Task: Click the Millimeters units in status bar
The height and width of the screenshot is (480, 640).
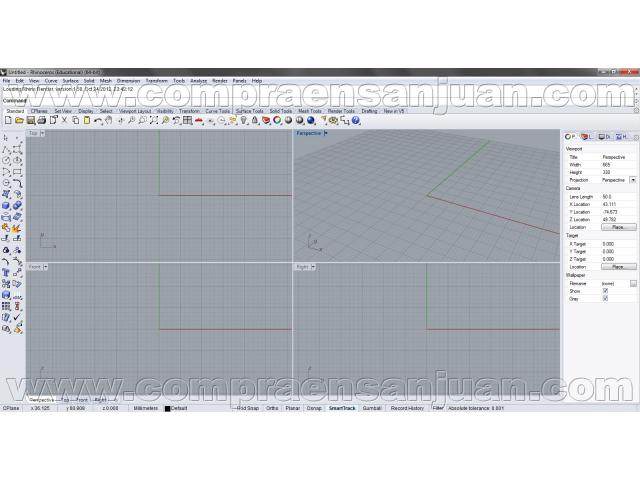Action: (x=146, y=408)
